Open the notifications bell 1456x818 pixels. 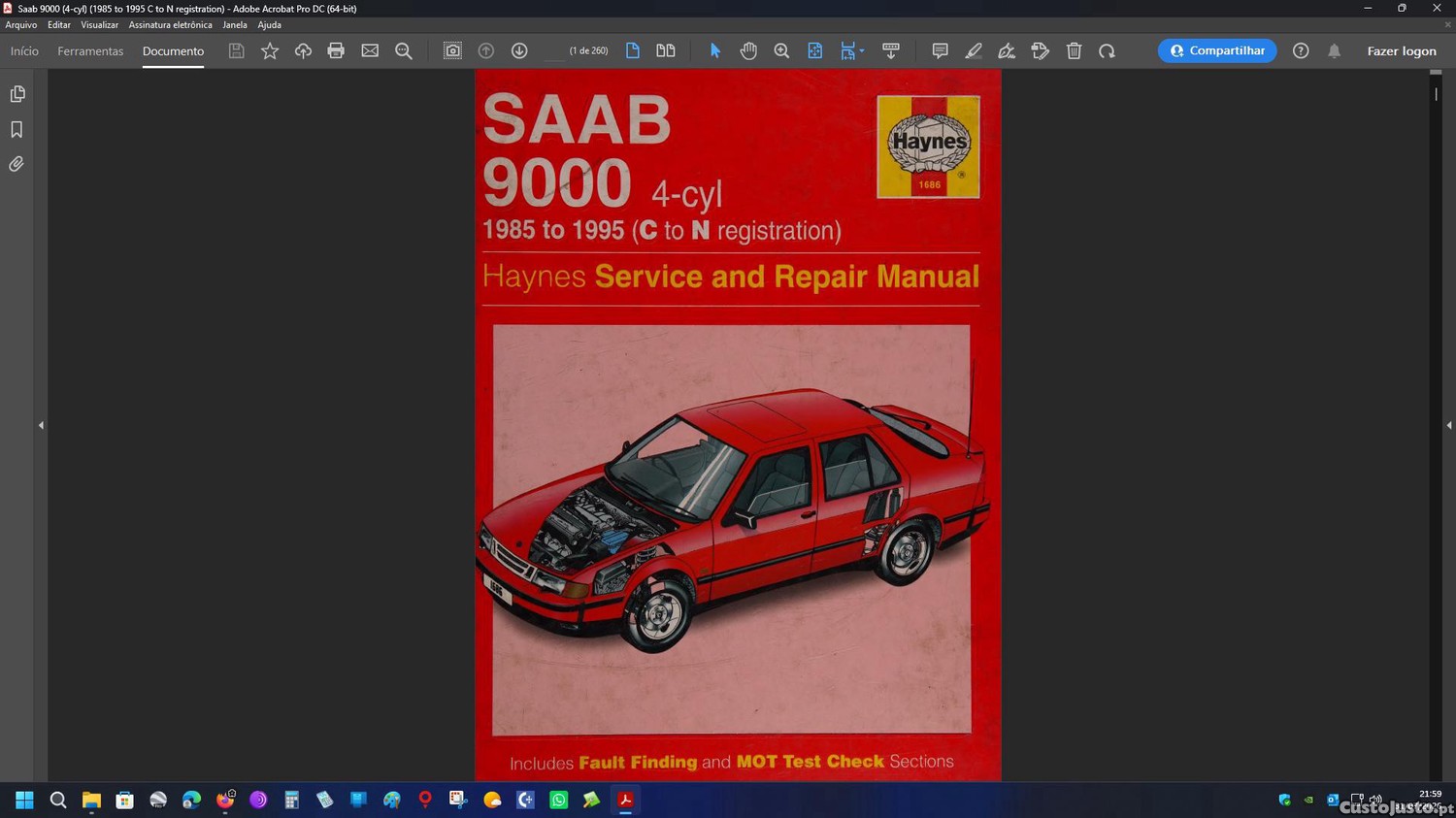tap(1335, 50)
